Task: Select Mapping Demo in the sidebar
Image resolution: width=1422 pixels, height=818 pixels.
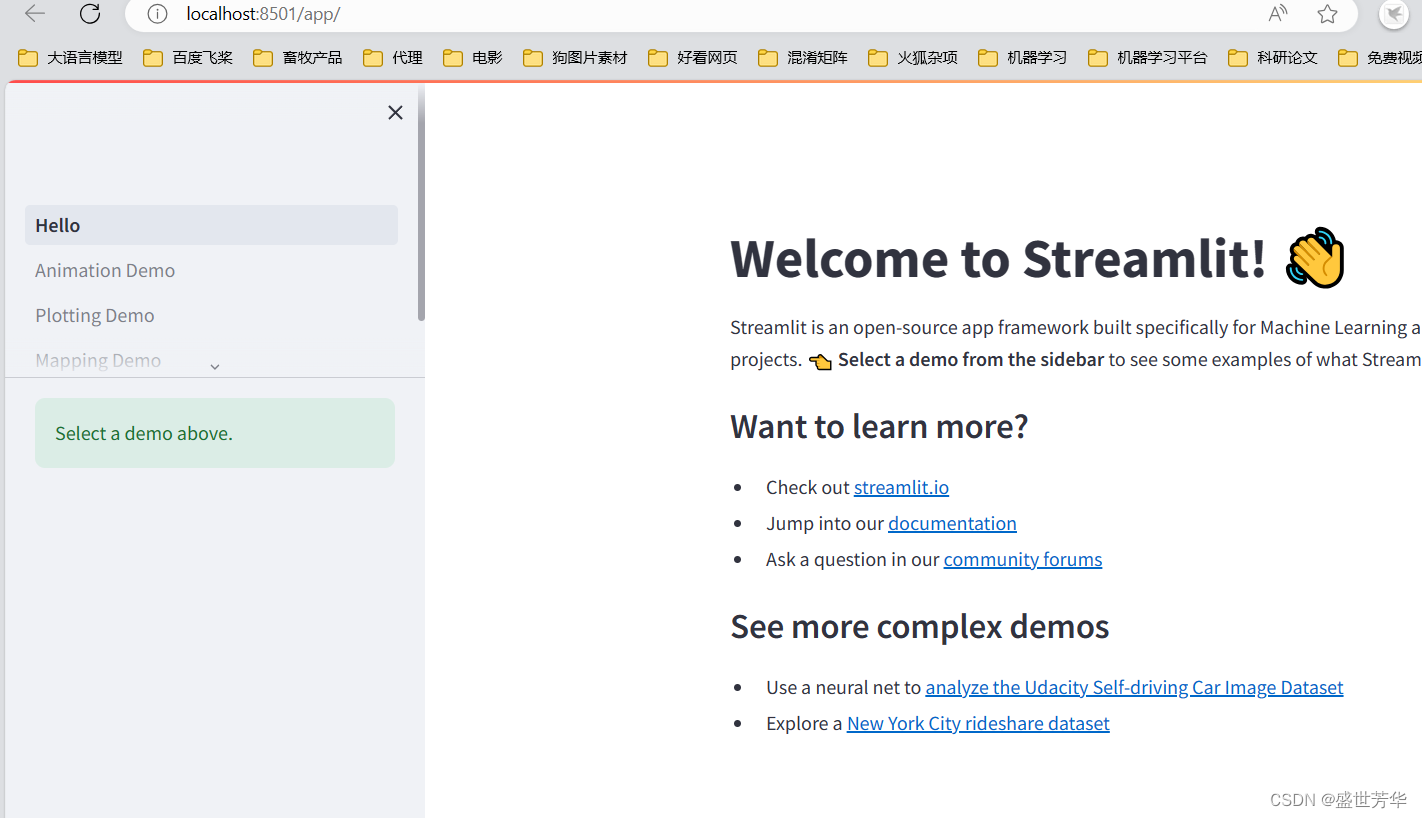Action: (97, 360)
